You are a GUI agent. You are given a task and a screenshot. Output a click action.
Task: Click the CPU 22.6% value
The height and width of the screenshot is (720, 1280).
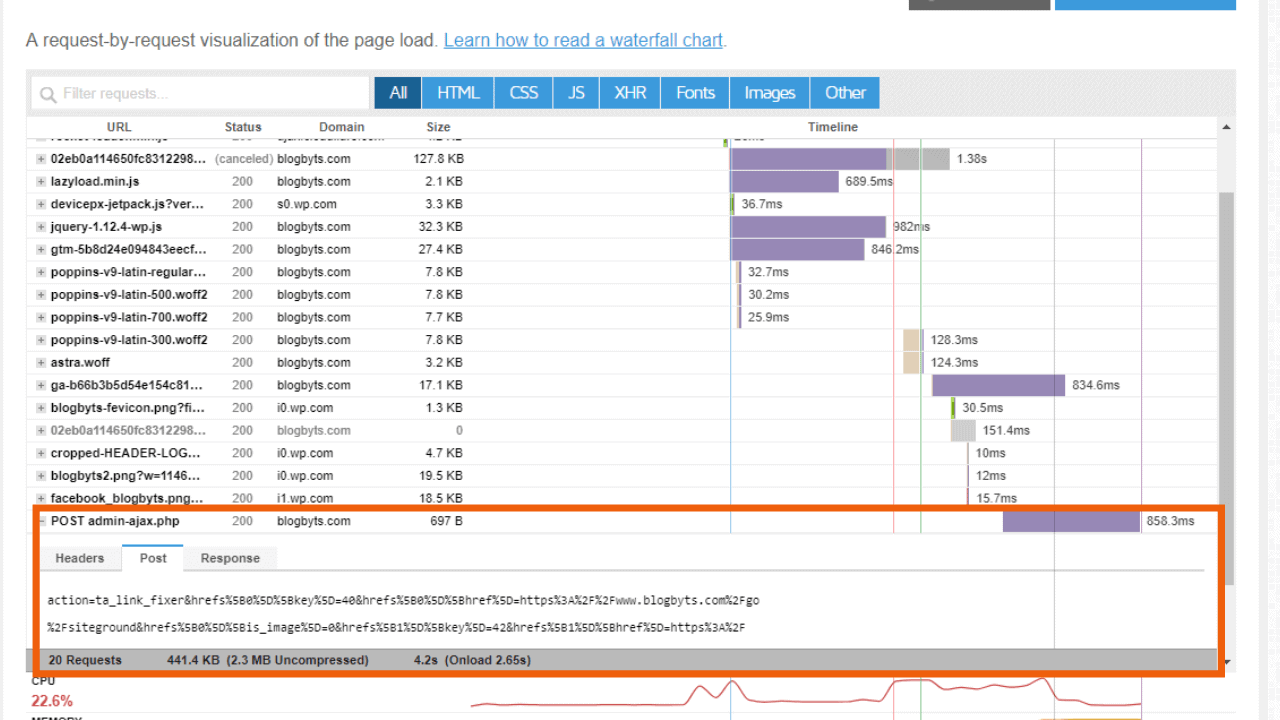52,701
